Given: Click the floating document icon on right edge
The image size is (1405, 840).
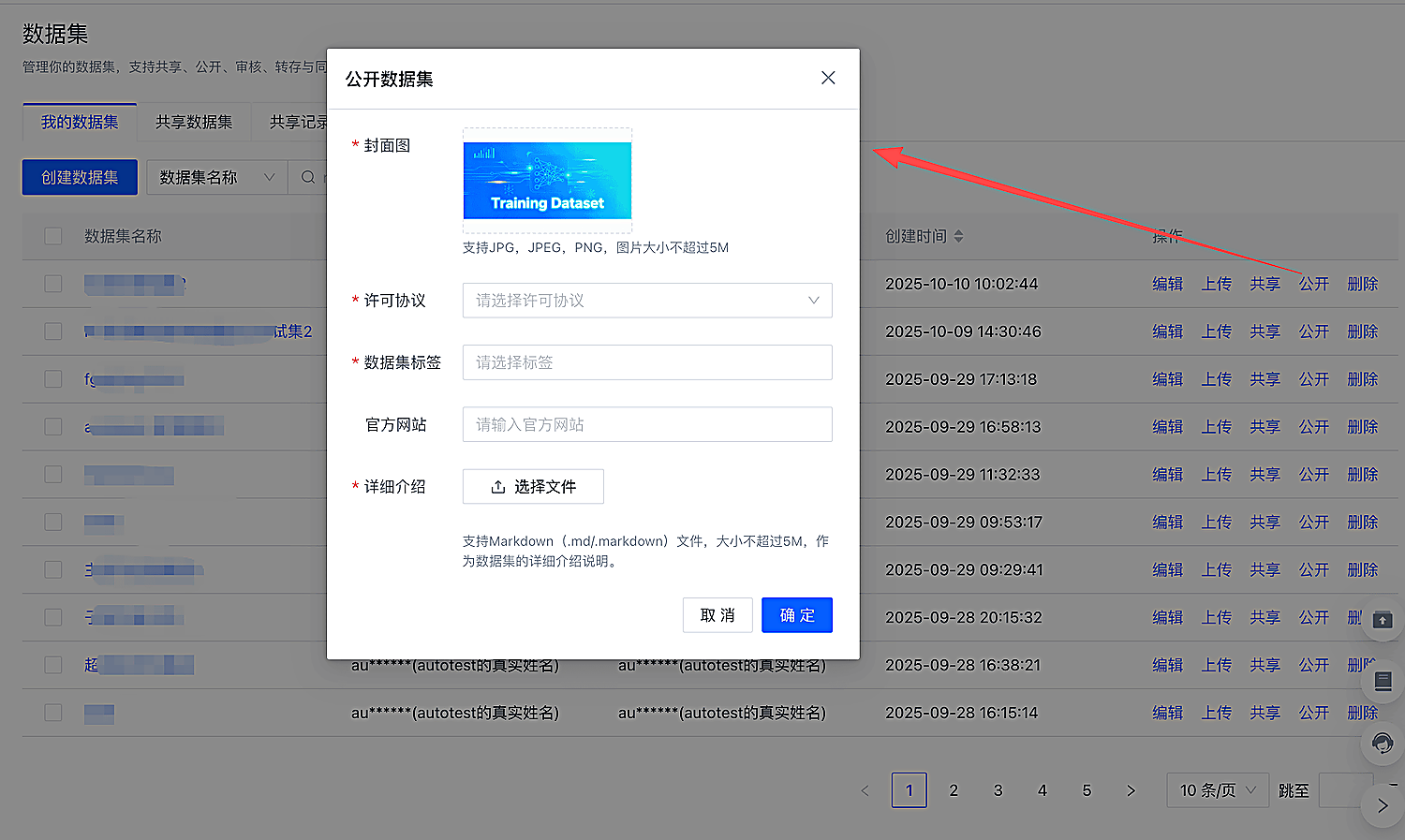Looking at the screenshot, I should point(1383,682).
